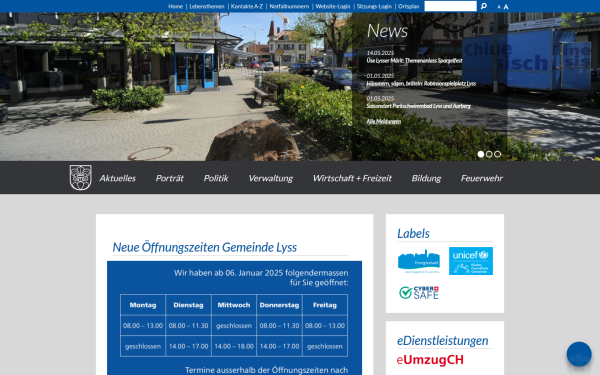Click the 'Mittwoch' table header
600x375 pixels.
234,305
